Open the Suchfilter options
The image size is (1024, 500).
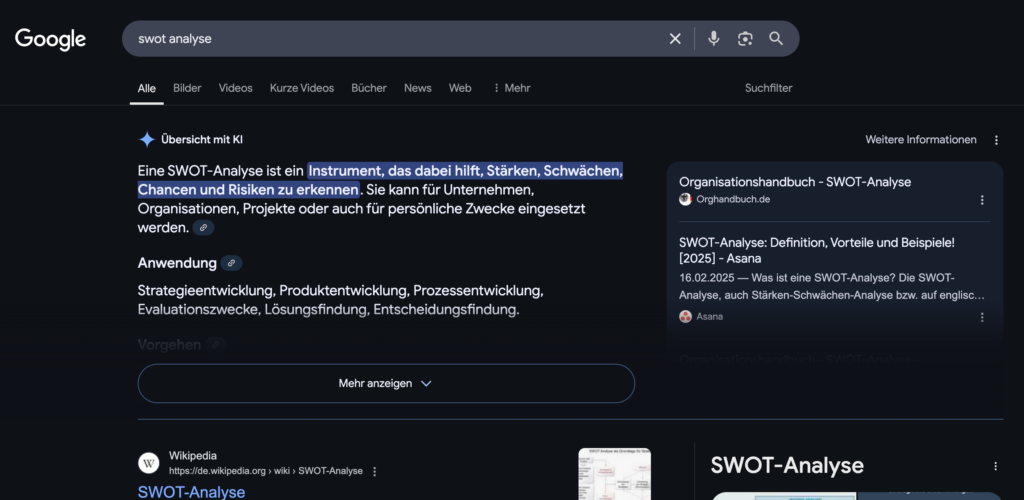tap(768, 88)
